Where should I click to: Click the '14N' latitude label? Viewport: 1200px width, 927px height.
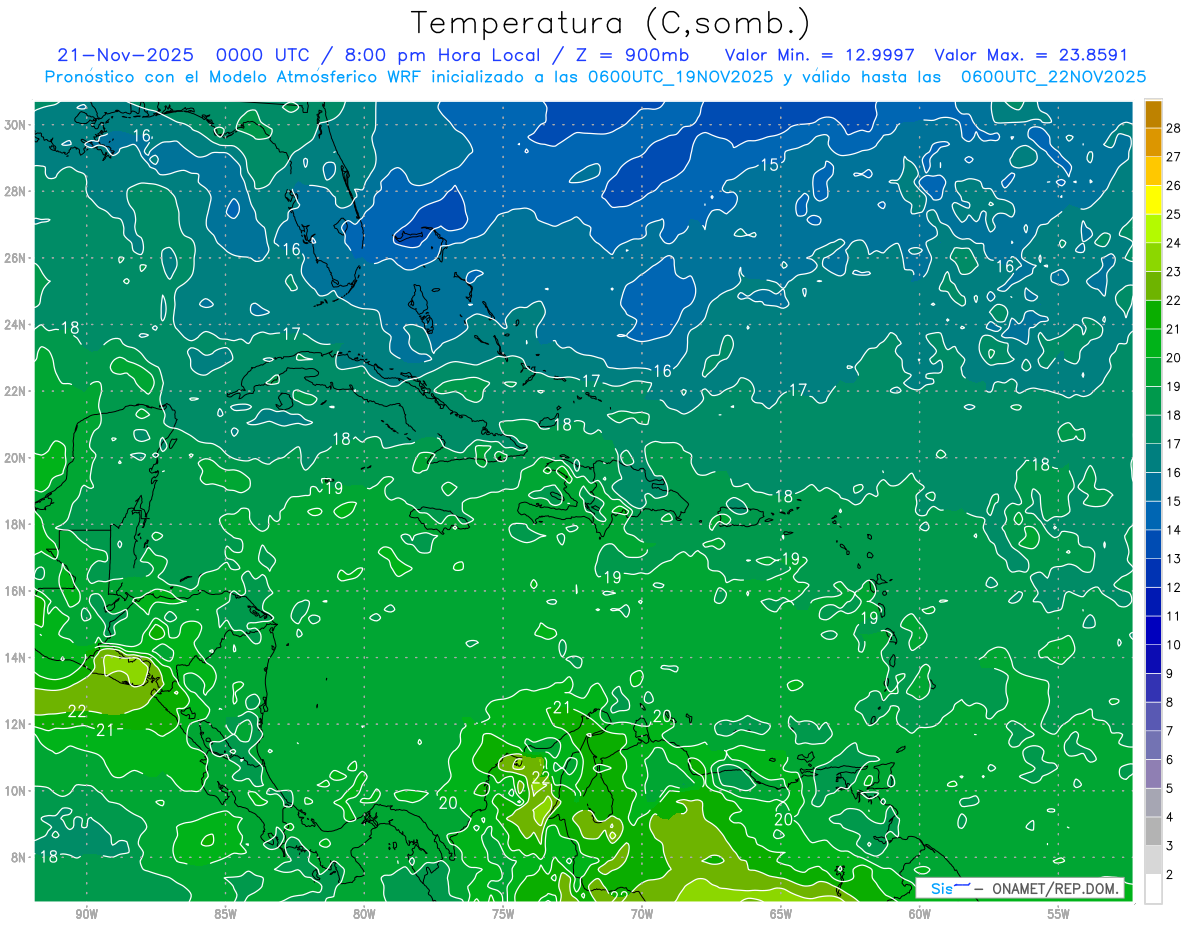click(17, 657)
